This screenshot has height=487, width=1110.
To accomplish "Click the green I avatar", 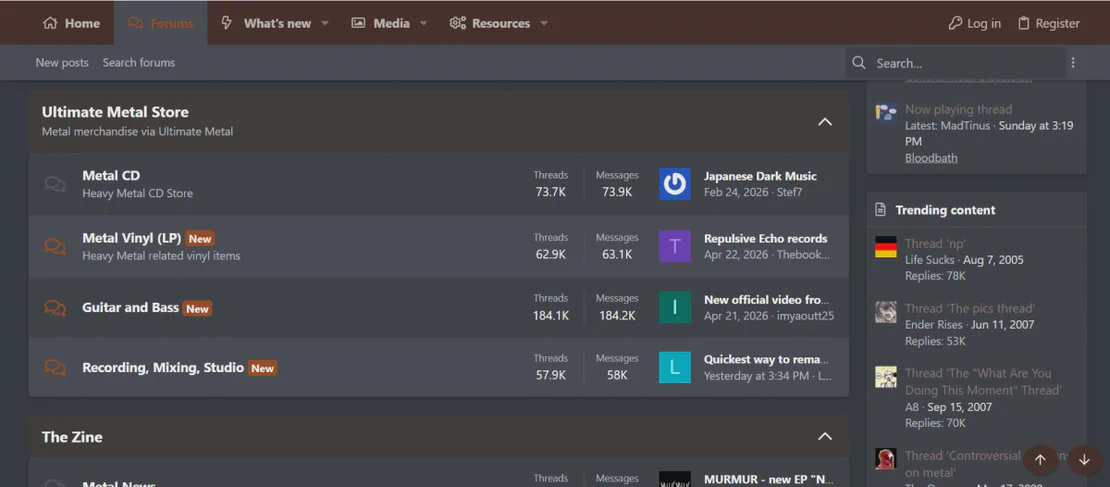I will [x=675, y=307].
